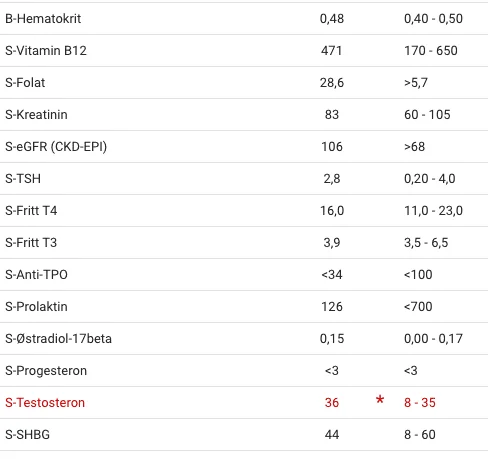Viewport: 488px width, 459px height.
Task: Click the S-Østradiol-17beta label
Action: 58,339
